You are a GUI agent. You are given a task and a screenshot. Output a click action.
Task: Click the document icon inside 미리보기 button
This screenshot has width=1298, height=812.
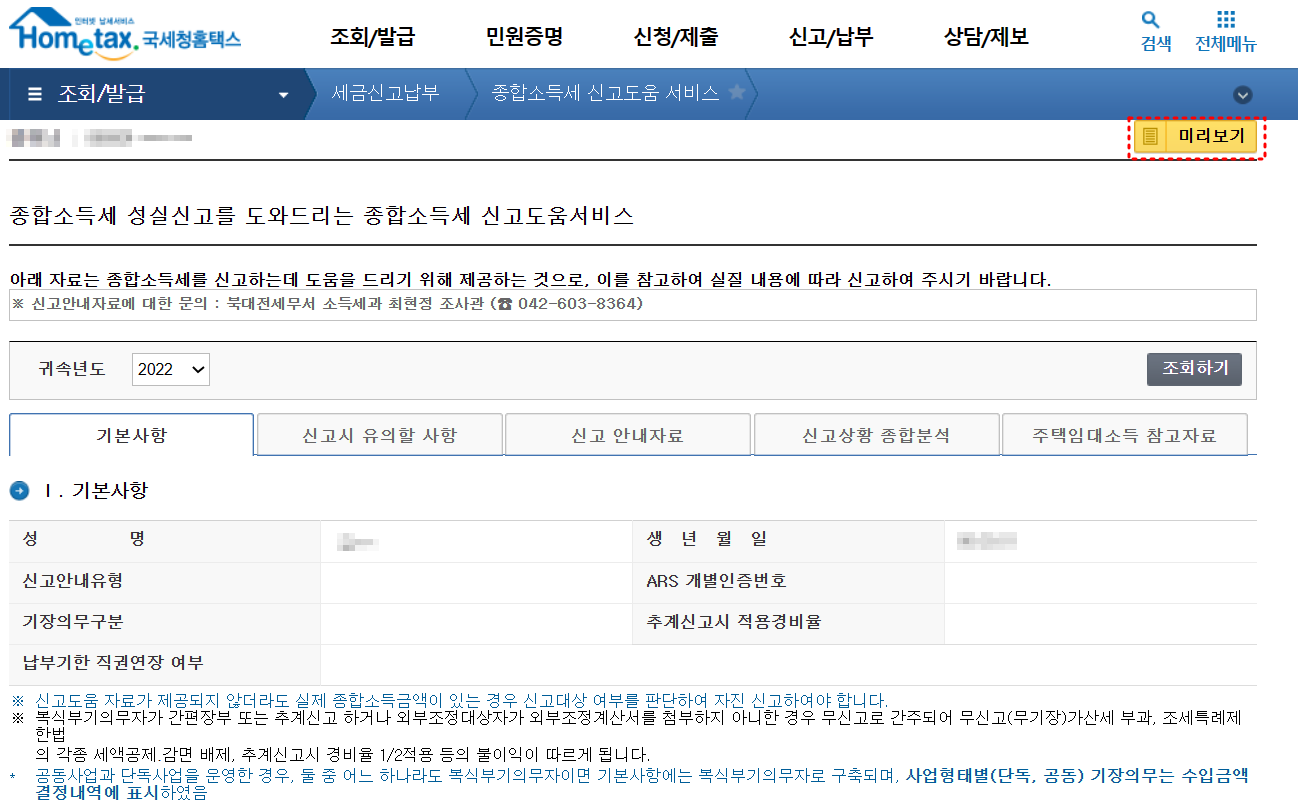1148,137
